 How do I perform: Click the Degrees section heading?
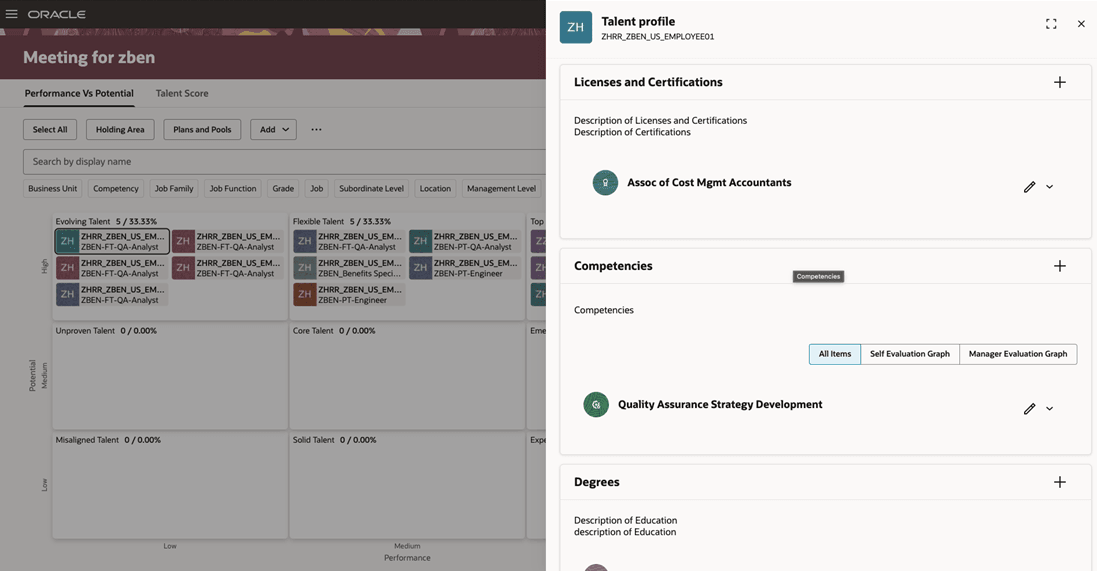pos(597,482)
